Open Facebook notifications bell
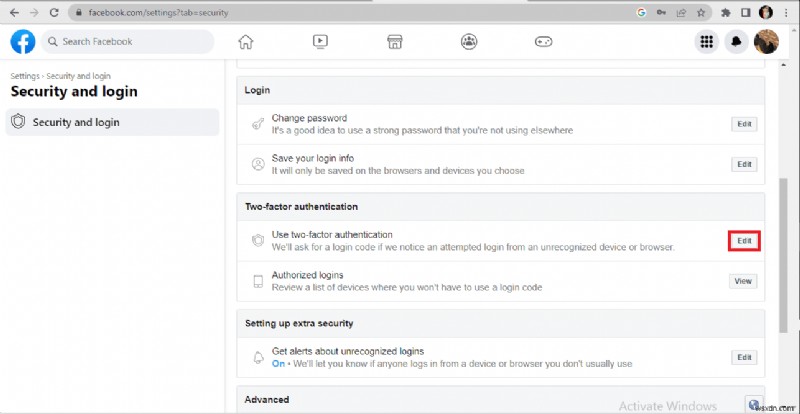 tap(736, 42)
